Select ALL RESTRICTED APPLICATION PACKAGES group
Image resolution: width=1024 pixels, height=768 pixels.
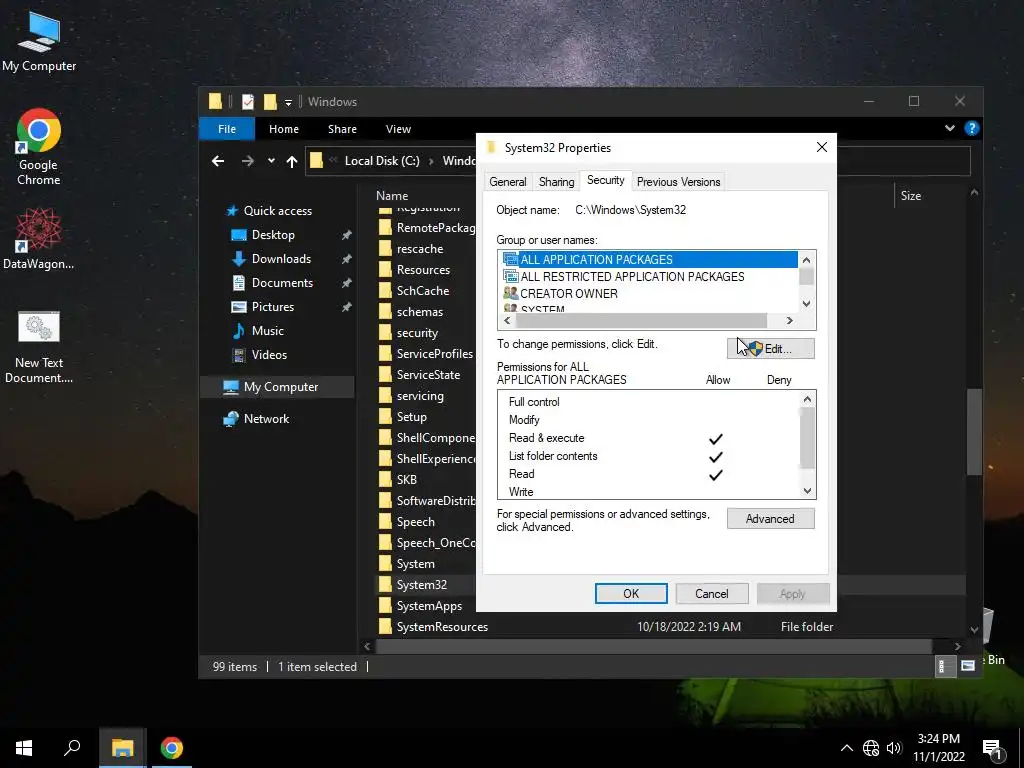pyautogui.click(x=632, y=276)
